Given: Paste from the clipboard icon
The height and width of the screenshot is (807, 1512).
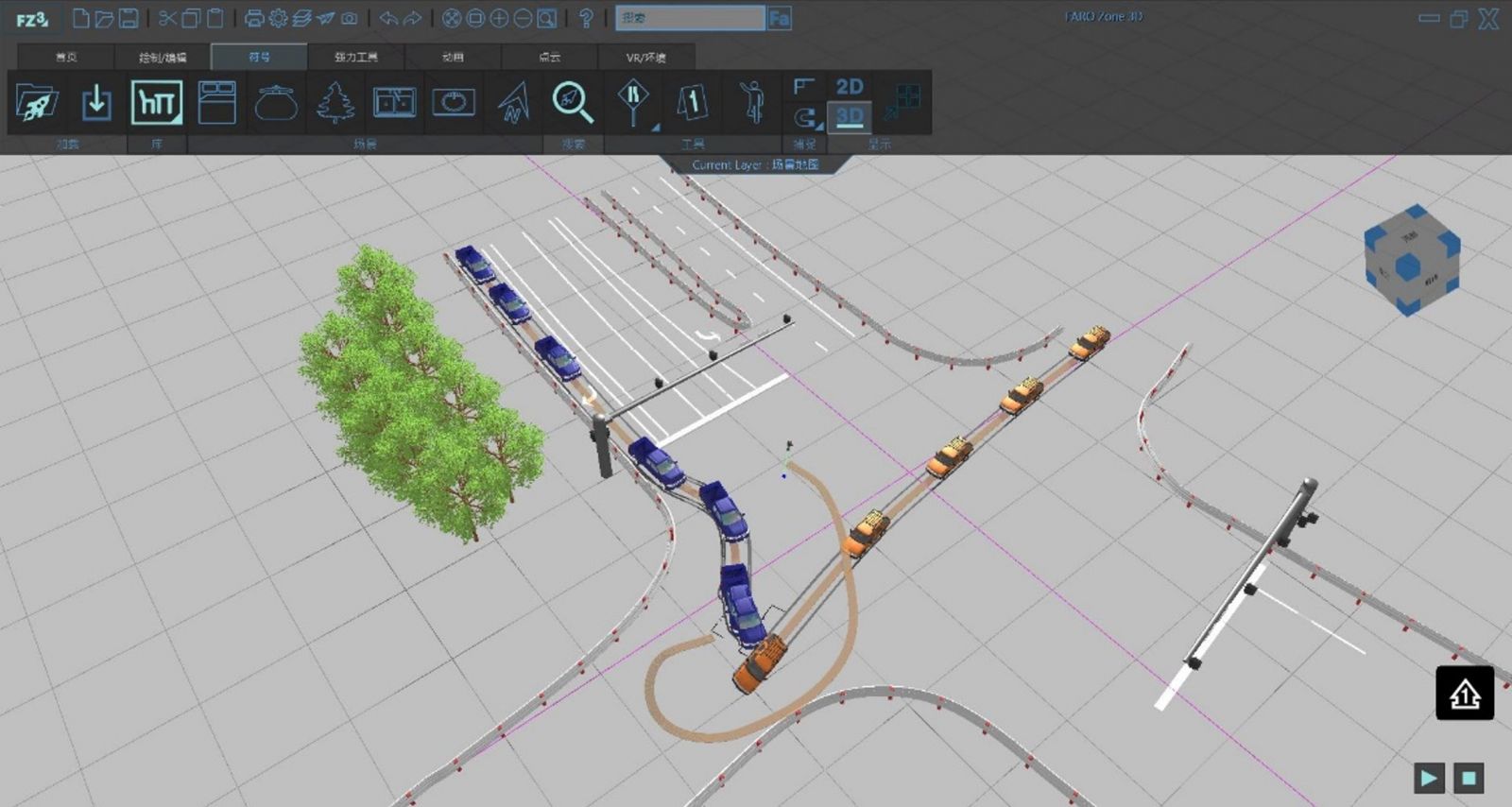Looking at the screenshot, I should coord(215,18).
